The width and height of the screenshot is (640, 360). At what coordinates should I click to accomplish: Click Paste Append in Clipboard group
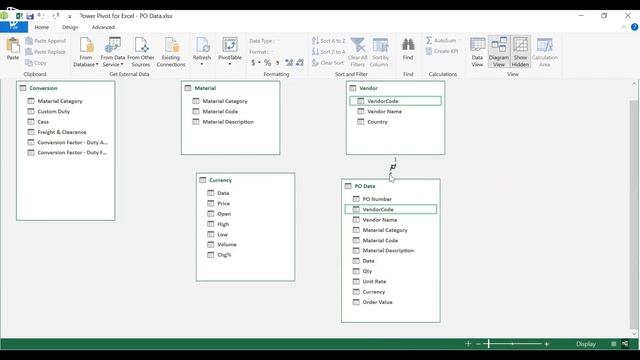click(x=45, y=41)
